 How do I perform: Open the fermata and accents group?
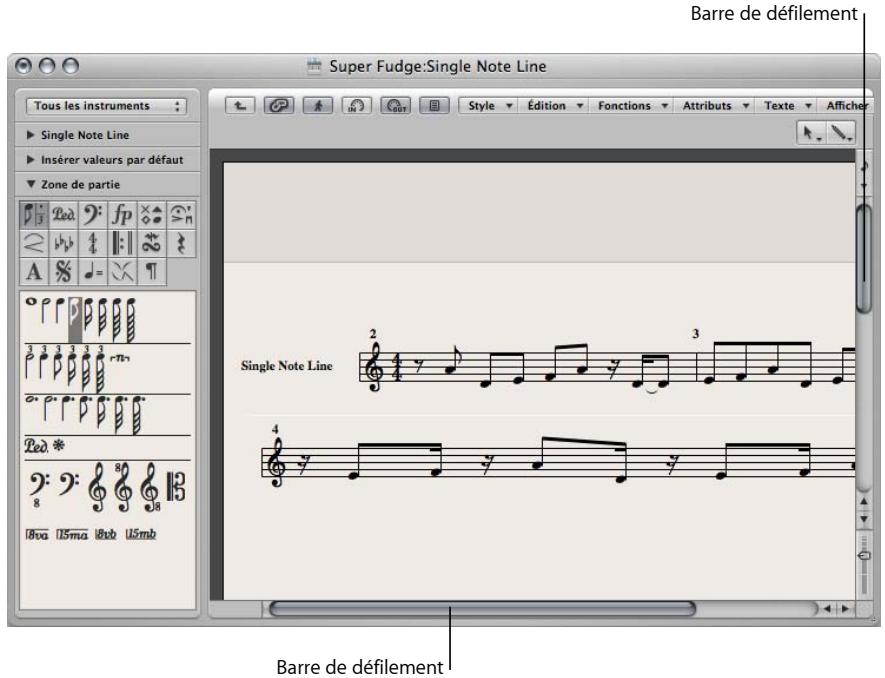click(181, 214)
